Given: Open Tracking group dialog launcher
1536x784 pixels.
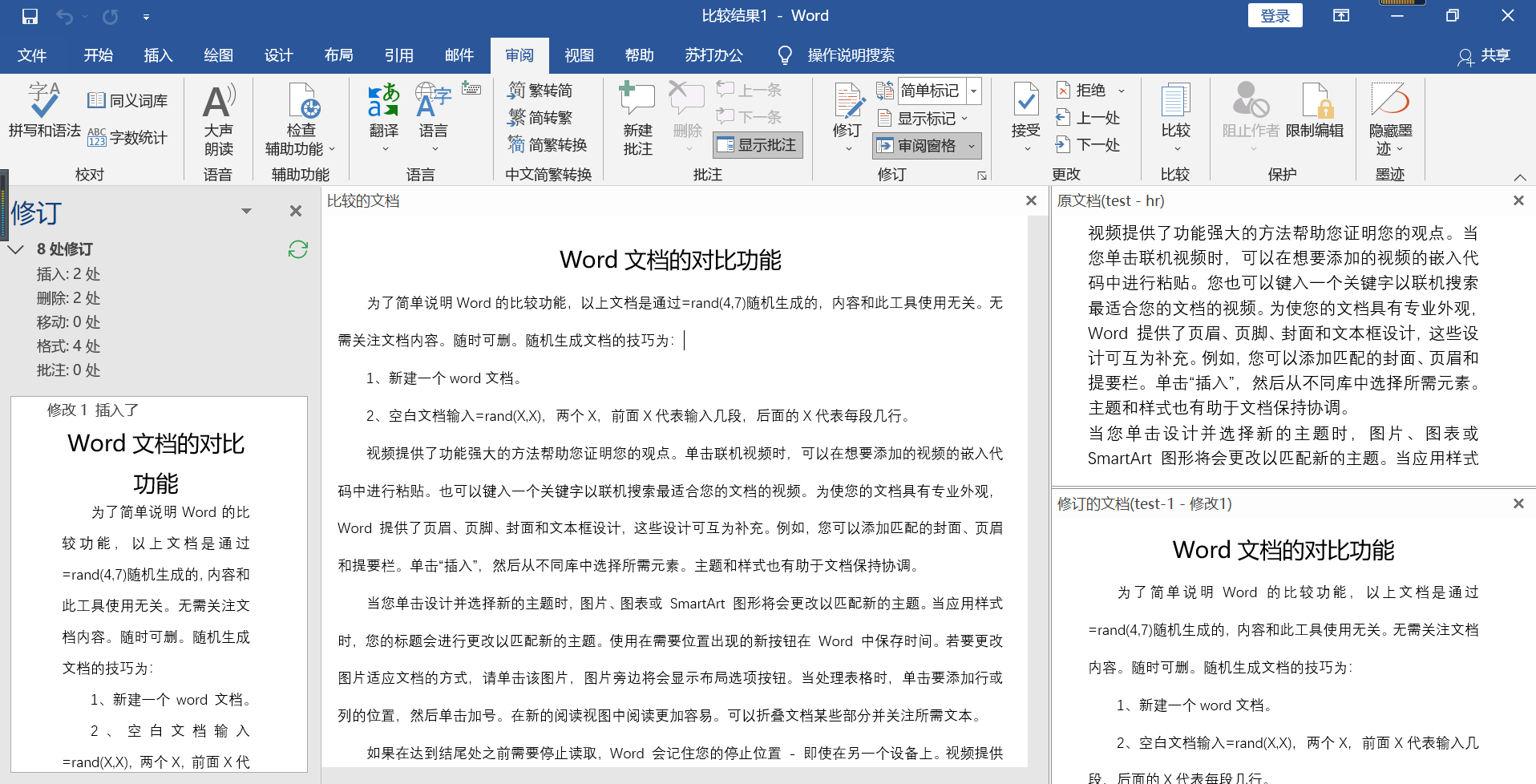Looking at the screenshot, I should pos(981,176).
